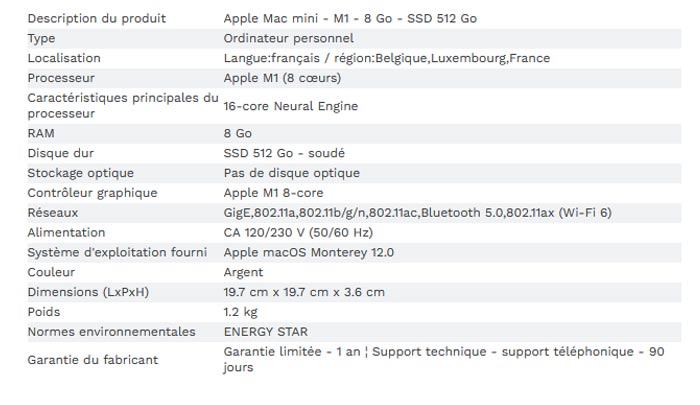This screenshot has height=405, width=700.
Task: Click the '1.2 kg' weight value
Action: tap(240, 312)
